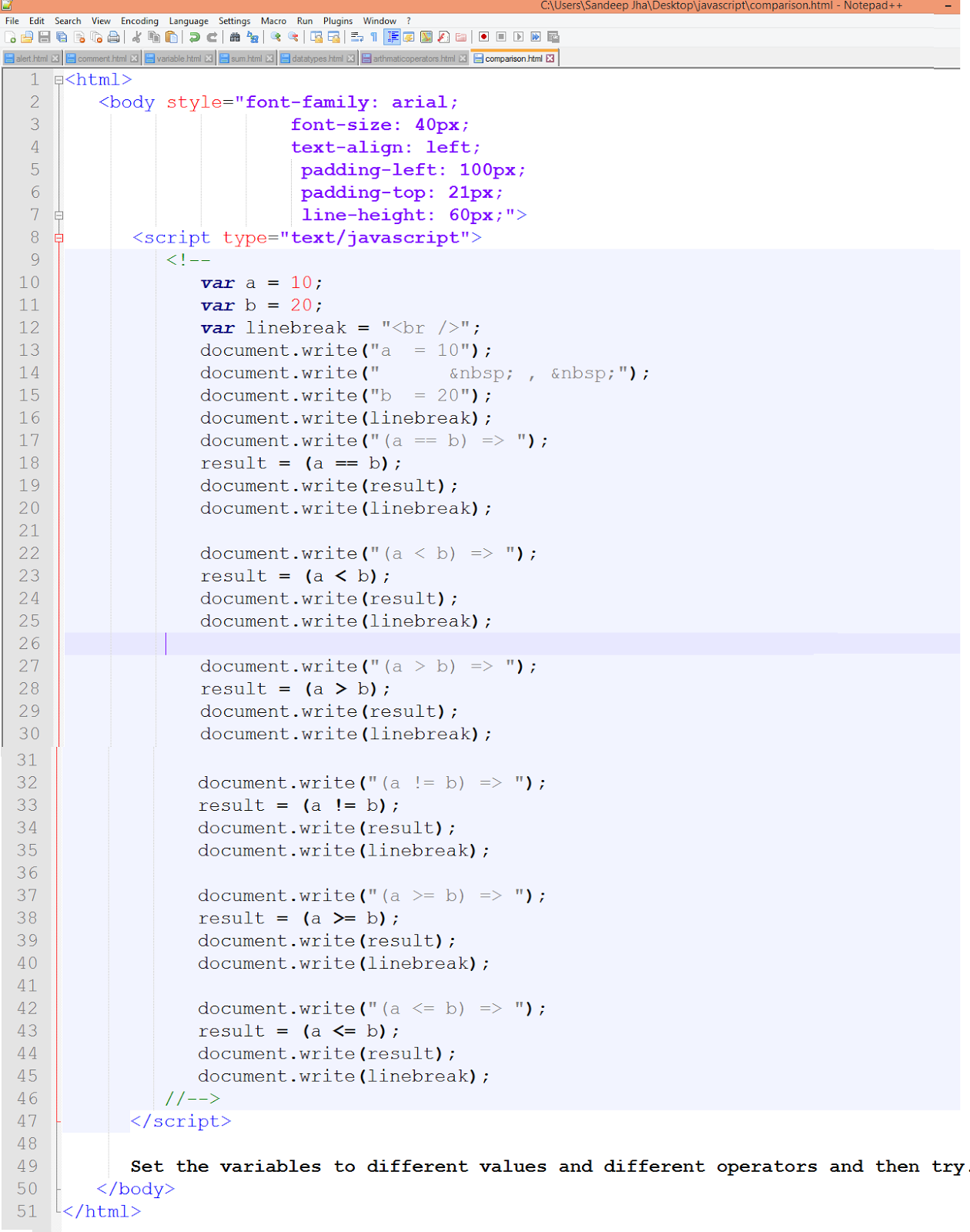Open the ? help menu
The image size is (970, 1232).
coord(409,21)
